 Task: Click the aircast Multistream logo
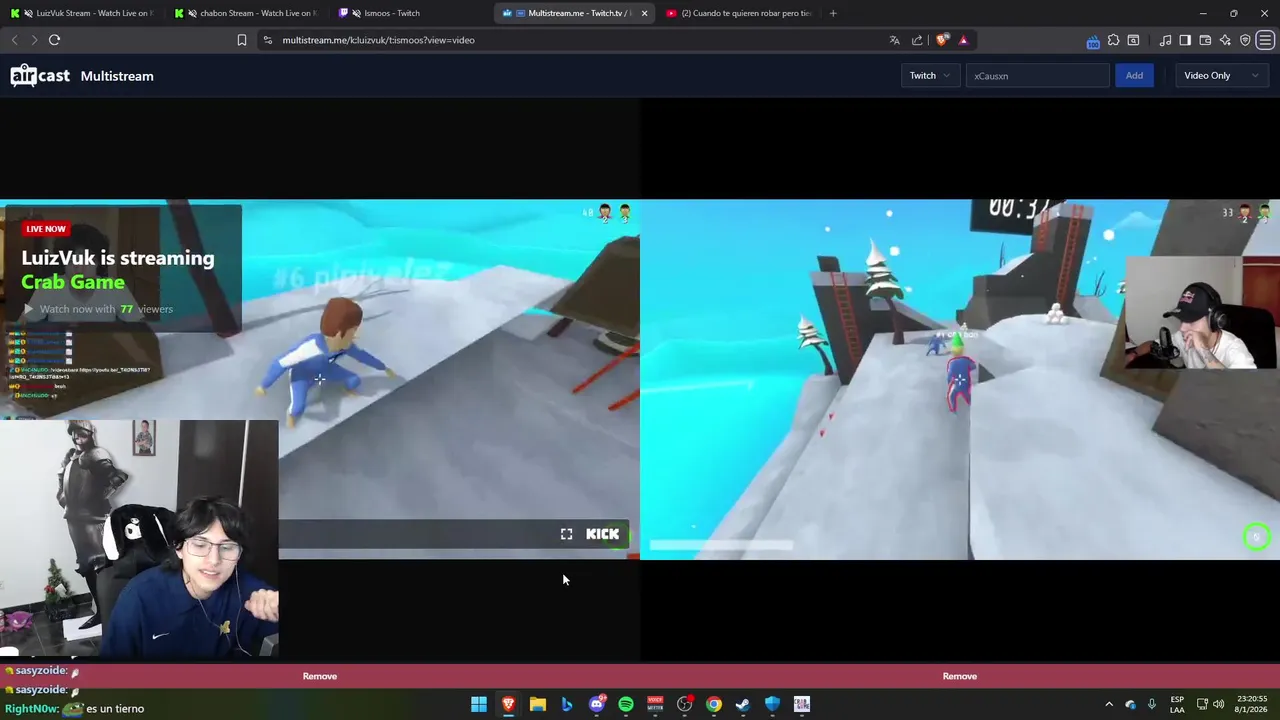82,76
